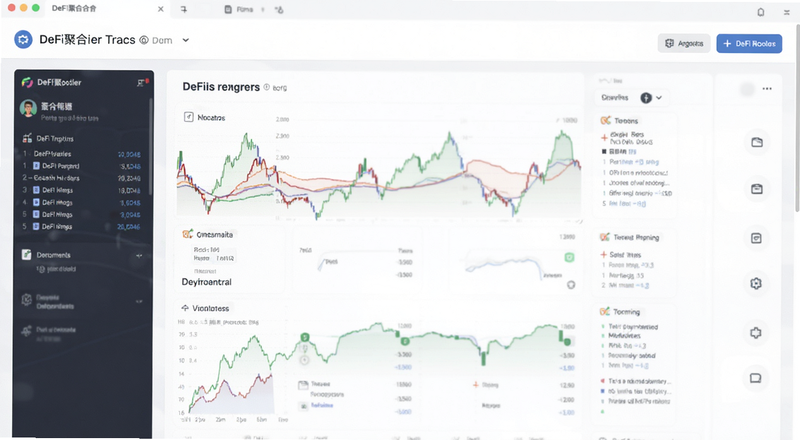Click the puzzle extension icon in right rail
Image resolution: width=800 pixels, height=440 pixels.
tap(756, 333)
